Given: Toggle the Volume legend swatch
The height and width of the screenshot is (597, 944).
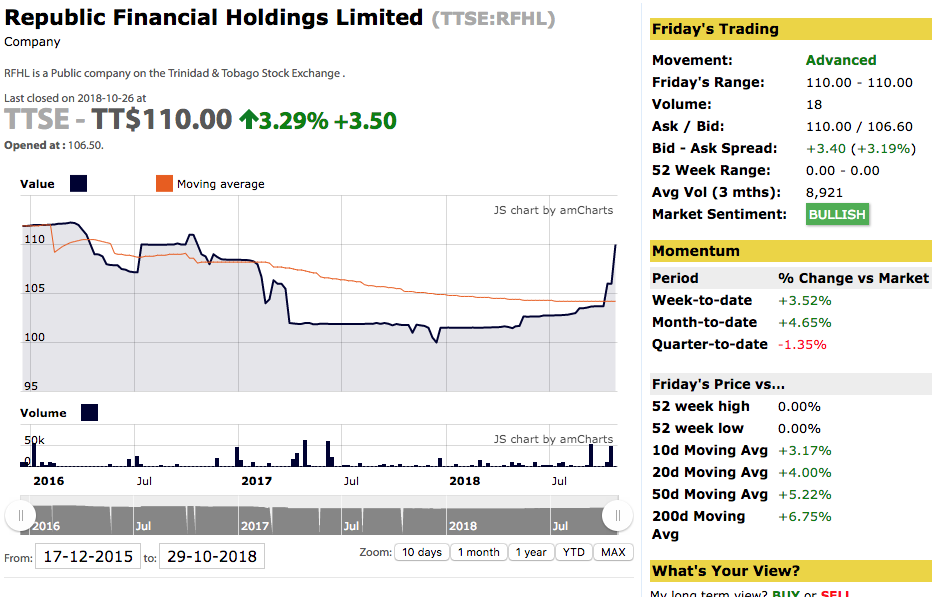Looking at the screenshot, I should 89,413.
